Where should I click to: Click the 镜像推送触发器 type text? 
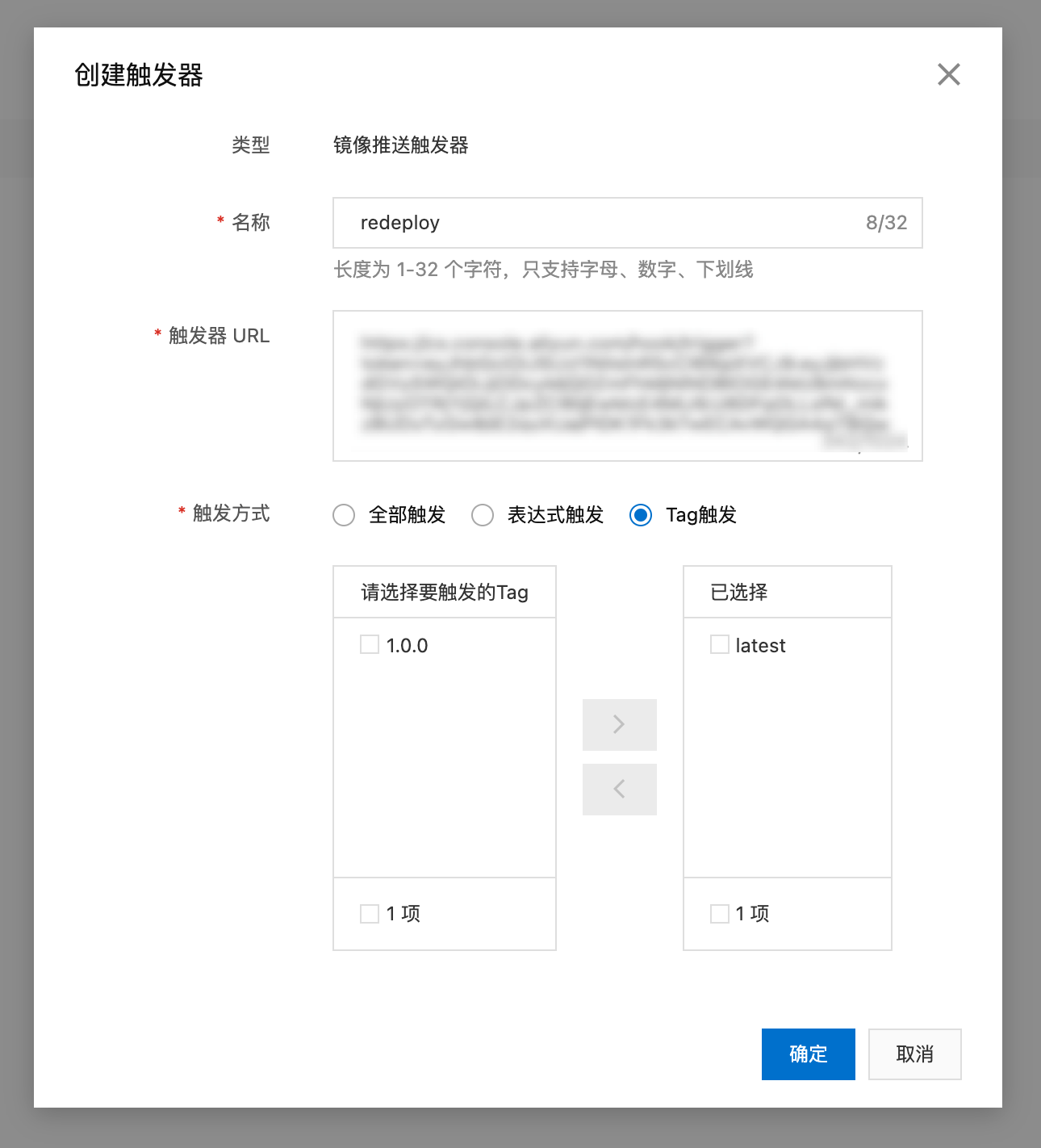pyautogui.click(x=401, y=145)
